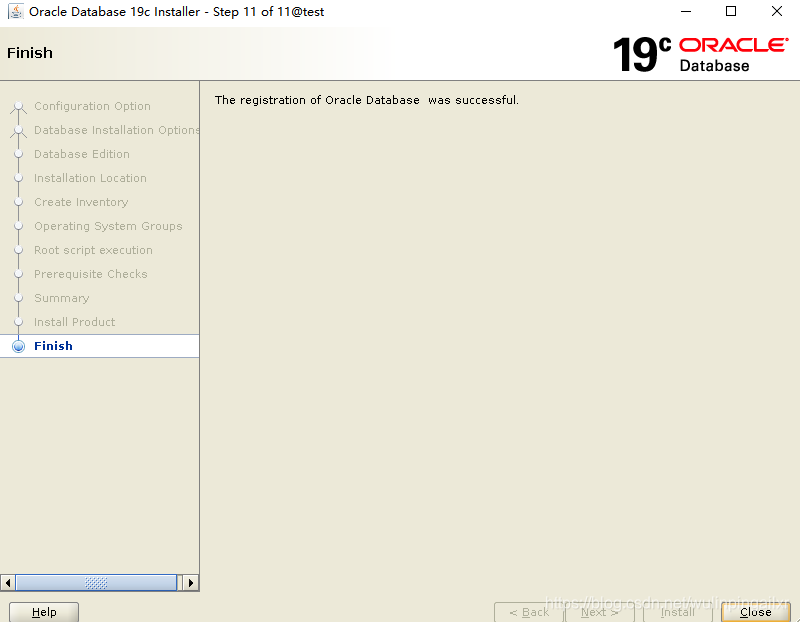Screen dimensions: 800x622
Task: Open the Help button
Action: (x=44, y=612)
